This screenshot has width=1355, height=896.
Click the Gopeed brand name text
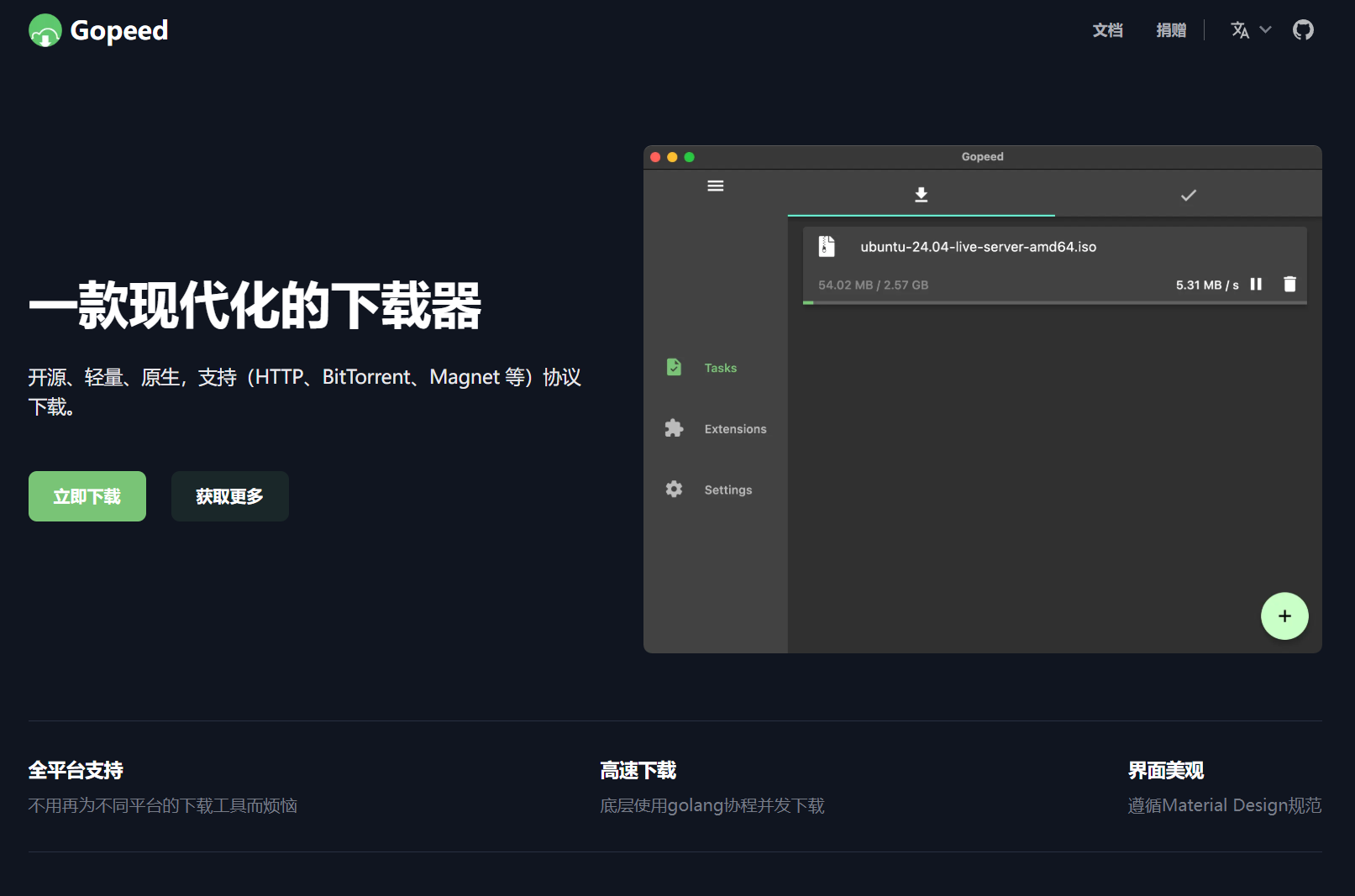(x=119, y=31)
